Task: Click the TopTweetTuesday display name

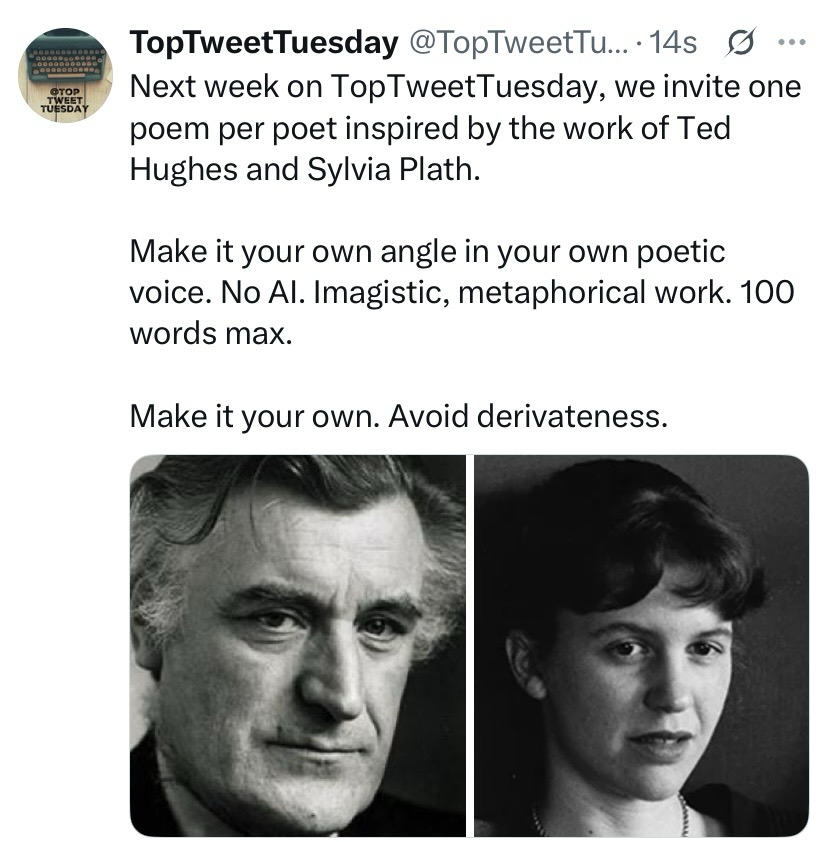Action: click(261, 43)
